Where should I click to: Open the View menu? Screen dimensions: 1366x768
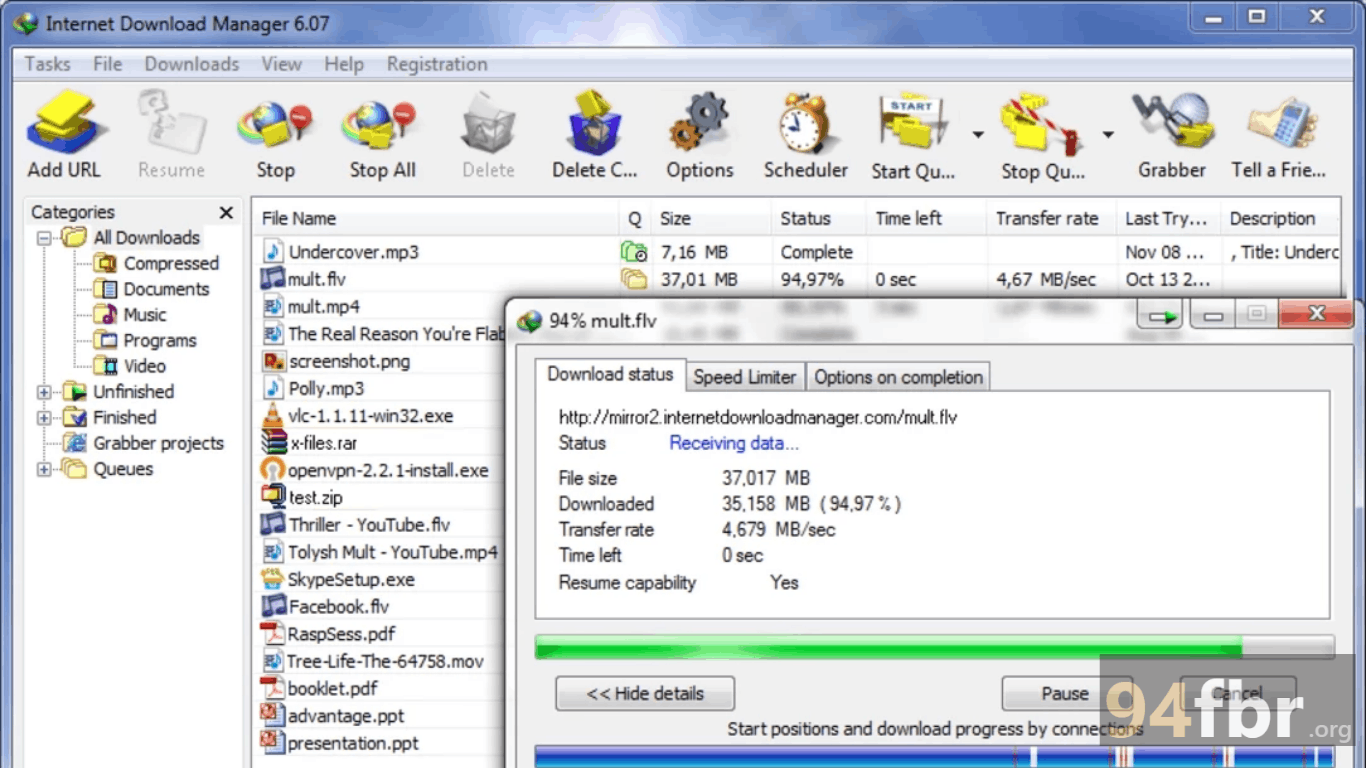(281, 64)
